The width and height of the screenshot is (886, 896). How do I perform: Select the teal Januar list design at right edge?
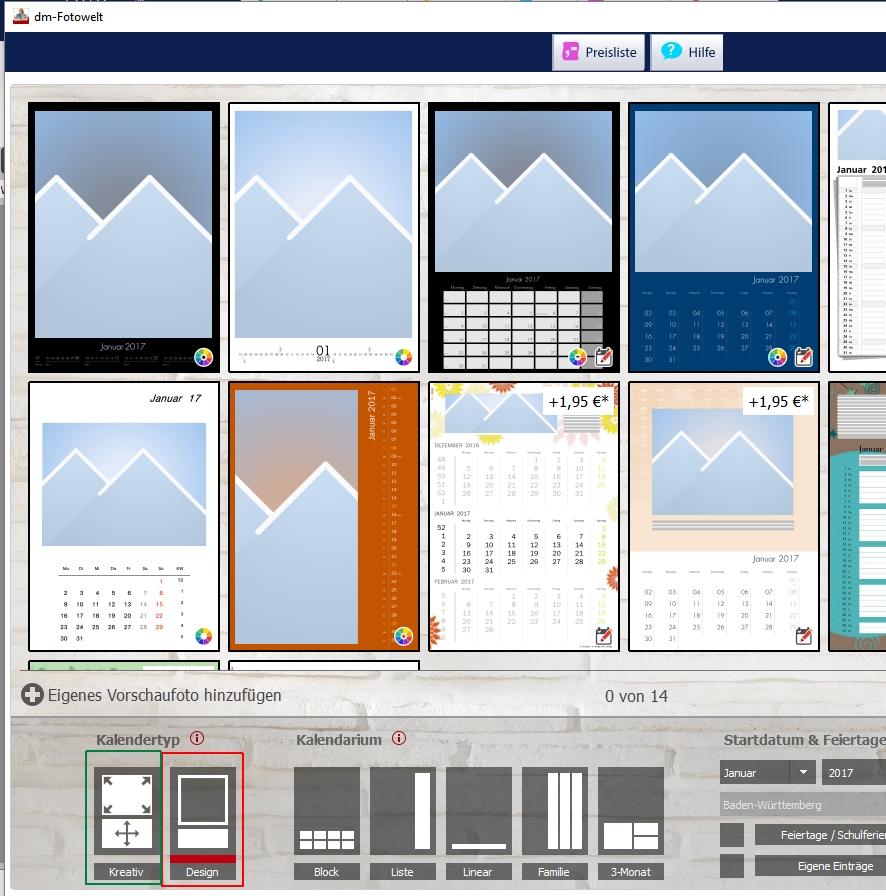coord(857,517)
